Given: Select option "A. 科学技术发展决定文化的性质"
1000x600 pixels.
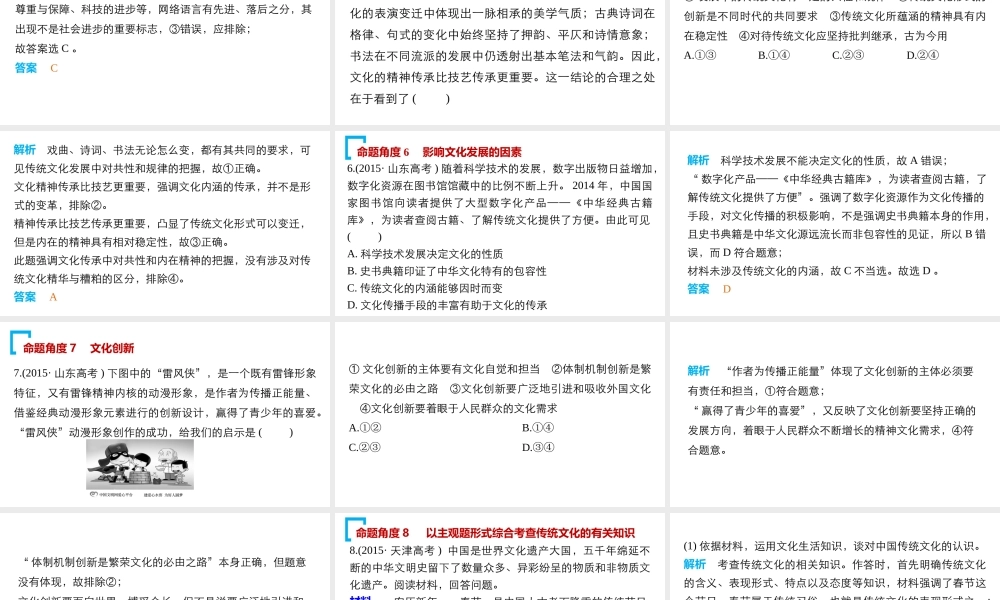Looking at the screenshot, I should pyautogui.click(x=425, y=254).
